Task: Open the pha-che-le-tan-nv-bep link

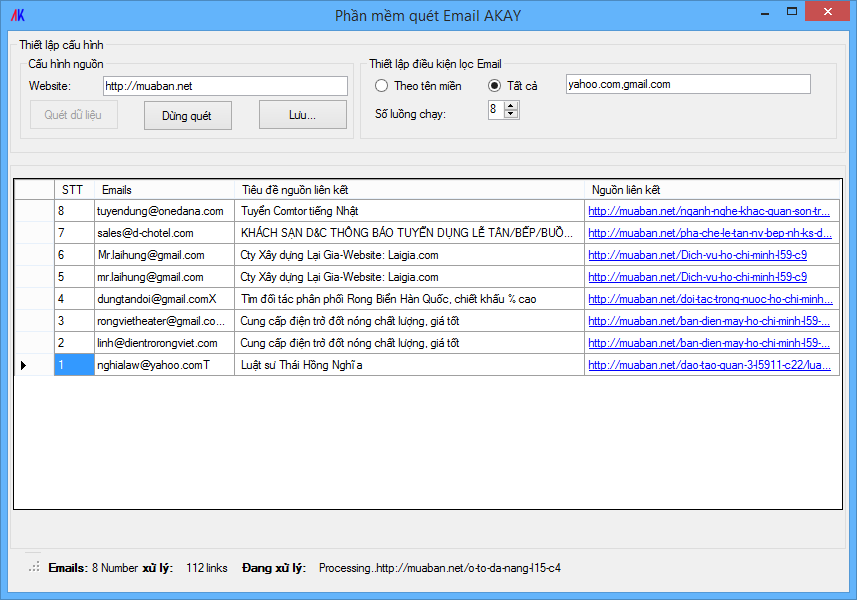Action: (710, 233)
